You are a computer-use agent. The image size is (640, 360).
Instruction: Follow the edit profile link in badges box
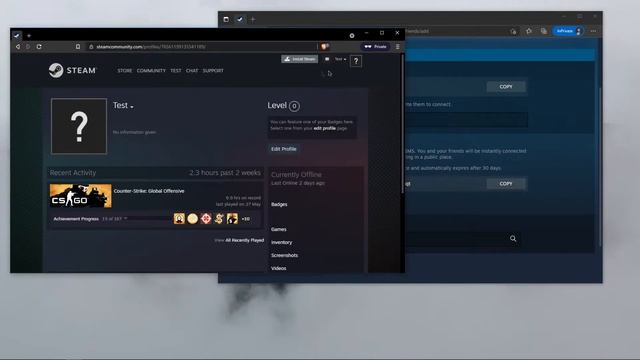[324, 128]
